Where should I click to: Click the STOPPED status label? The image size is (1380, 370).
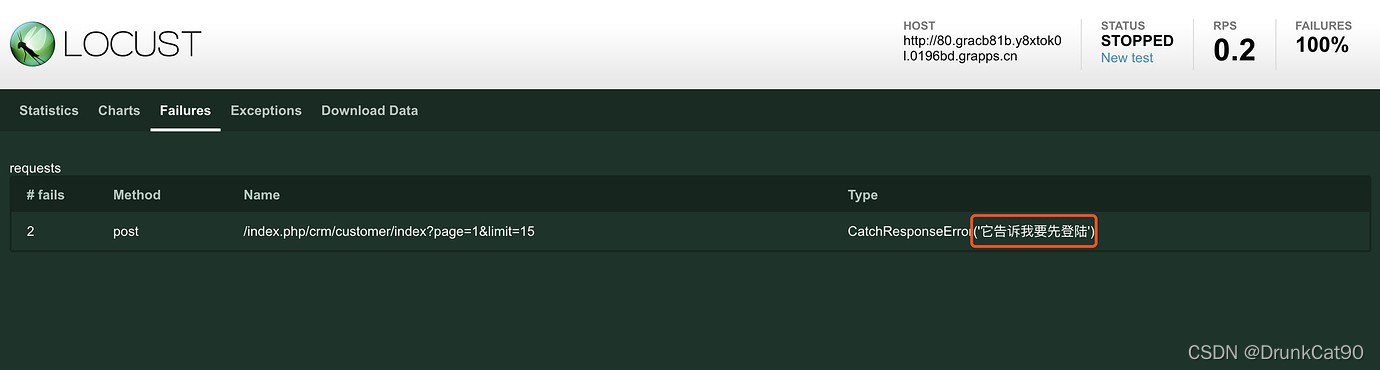click(1137, 41)
